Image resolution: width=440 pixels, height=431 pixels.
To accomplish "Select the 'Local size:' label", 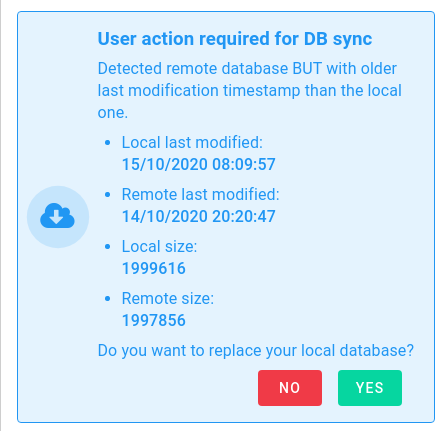I will tap(159, 246).
